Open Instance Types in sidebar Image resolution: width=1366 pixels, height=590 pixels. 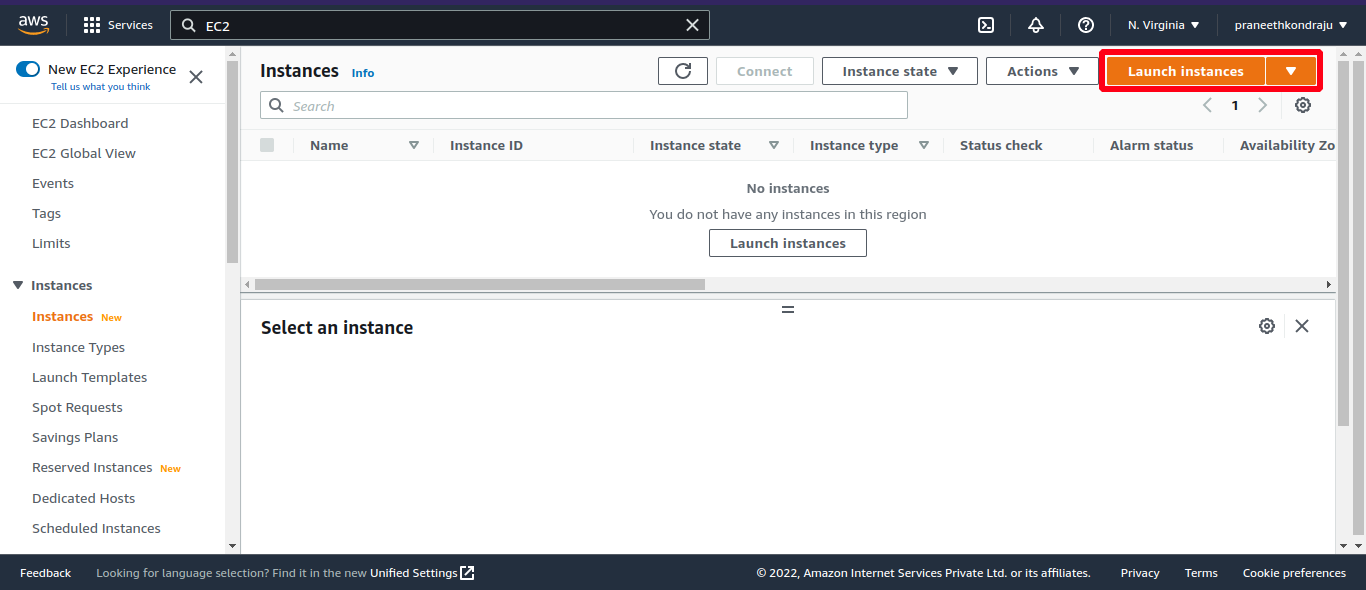[78, 347]
